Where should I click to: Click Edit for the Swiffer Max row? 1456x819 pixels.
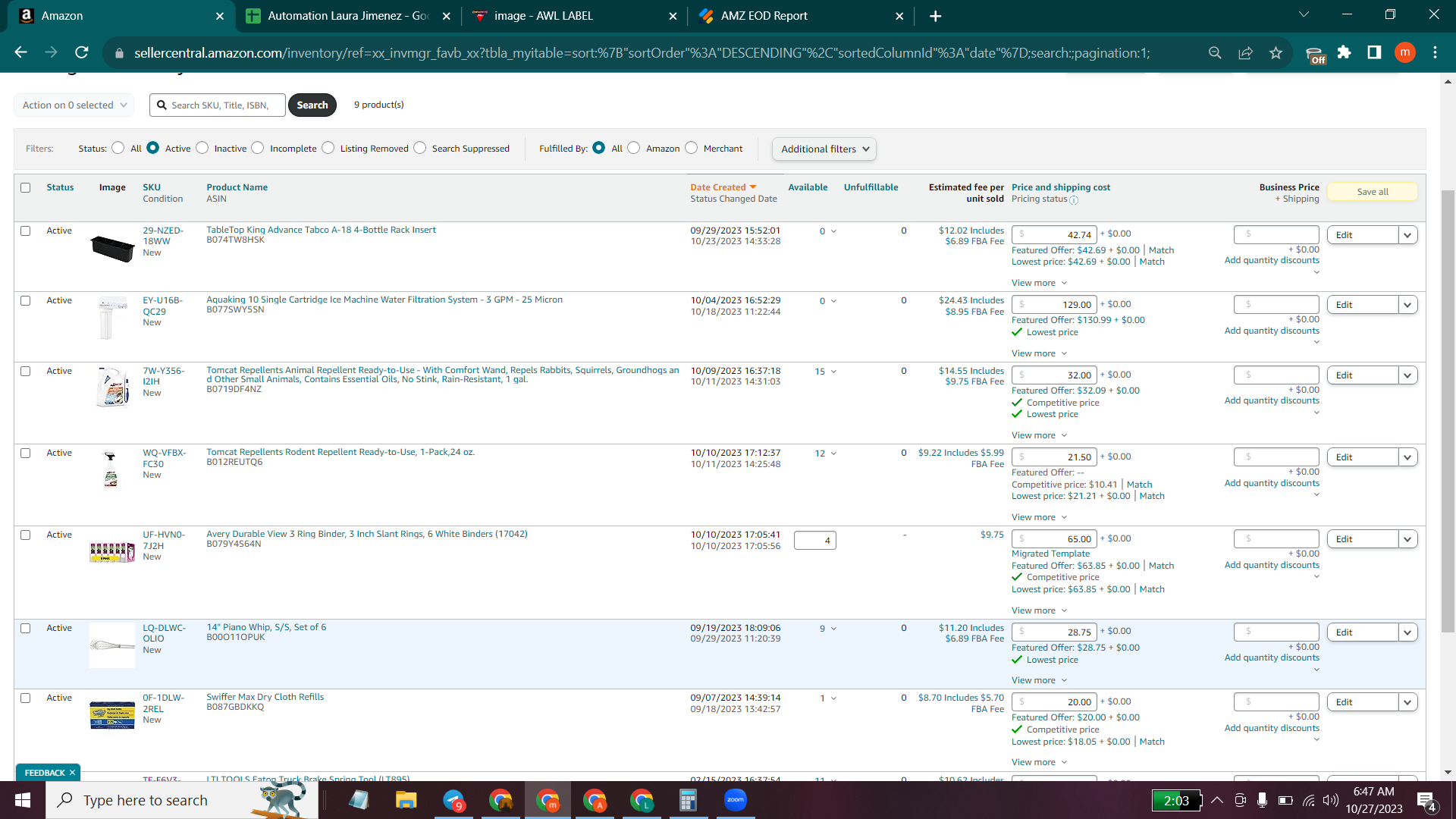click(1363, 702)
